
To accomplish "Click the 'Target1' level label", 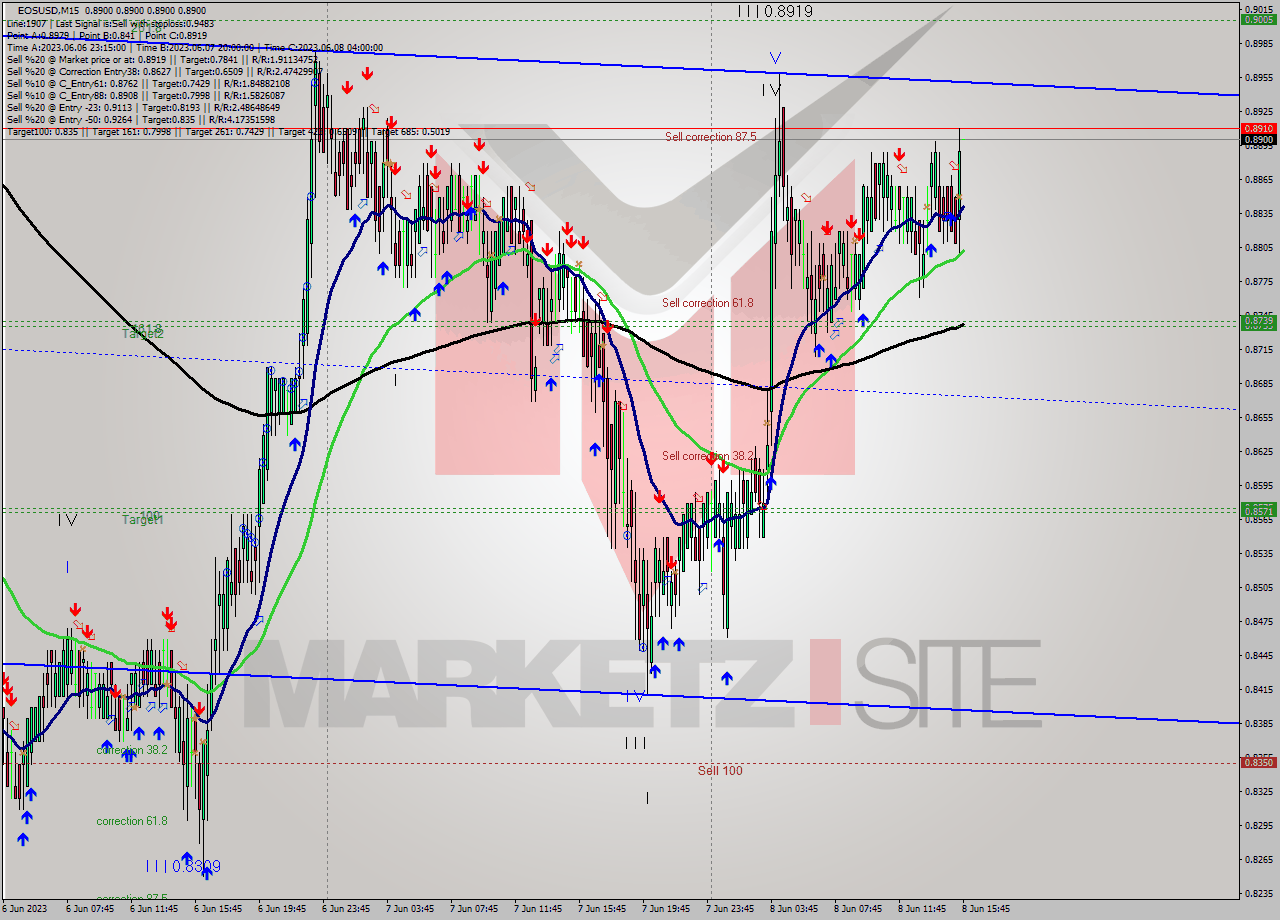I will point(143,520).
